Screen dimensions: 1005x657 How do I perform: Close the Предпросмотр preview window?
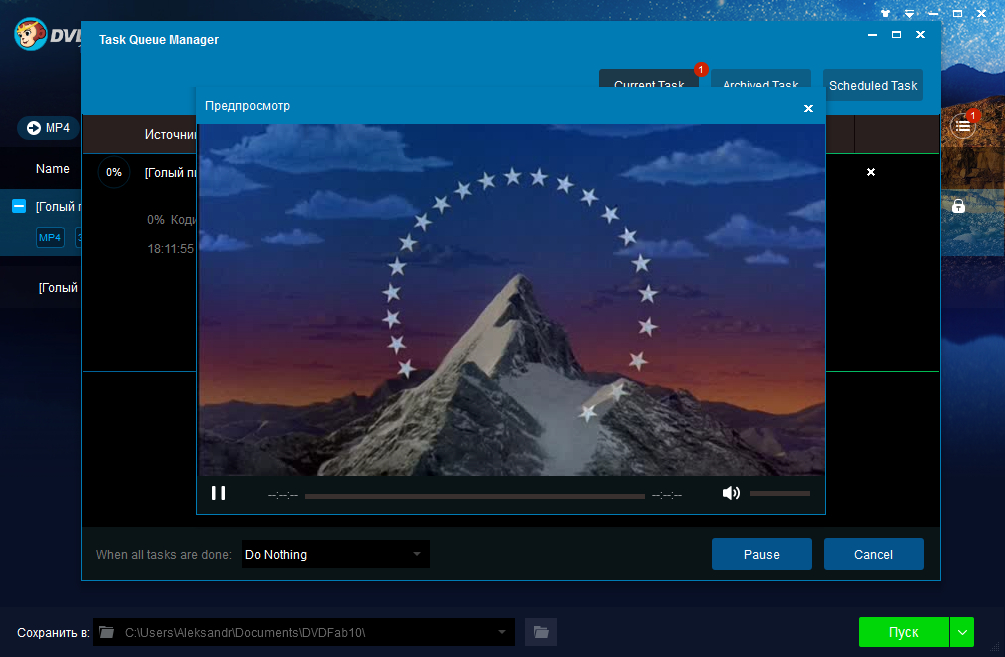click(x=808, y=108)
